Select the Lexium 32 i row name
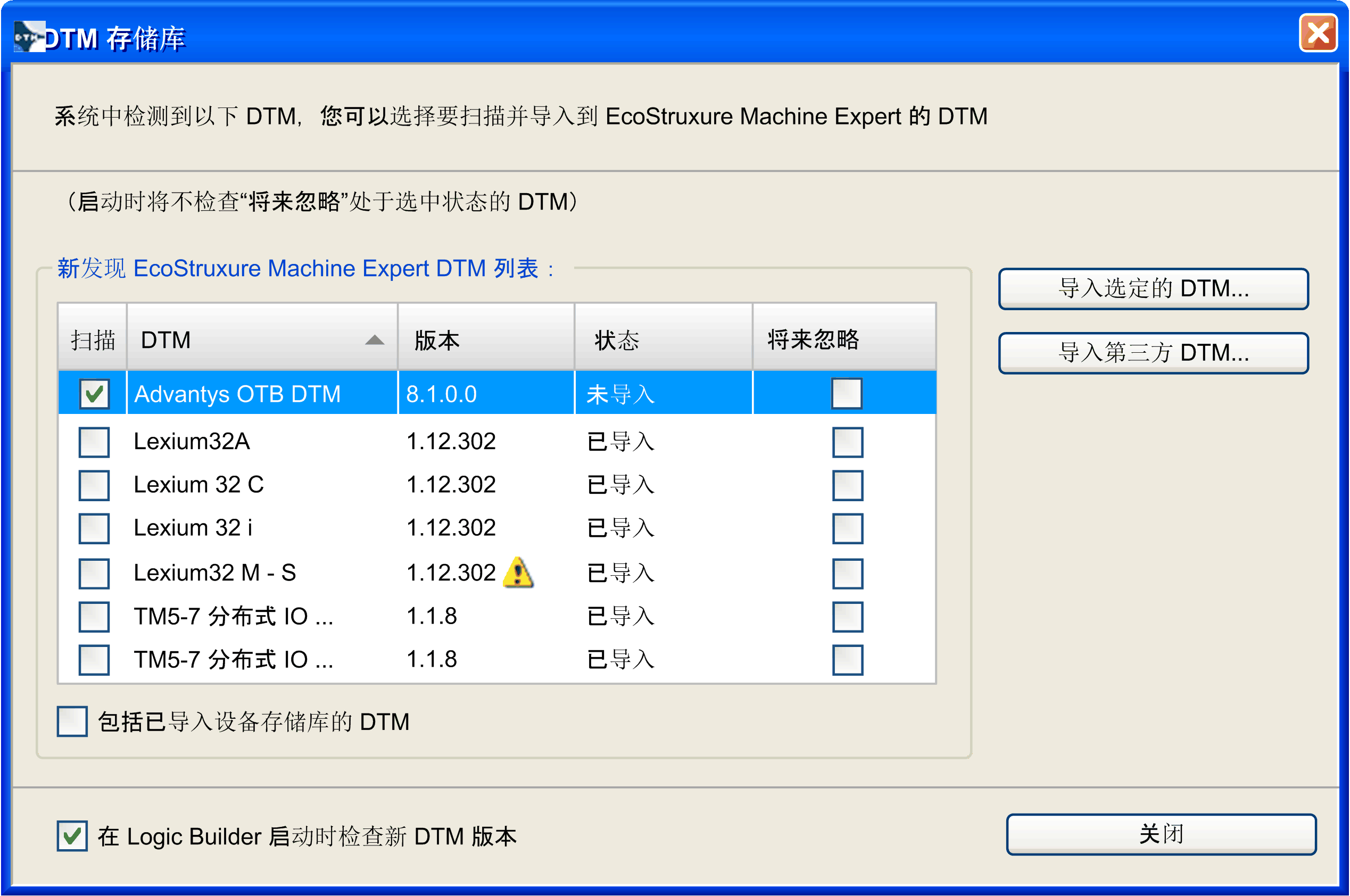1350x896 pixels. 193,528
